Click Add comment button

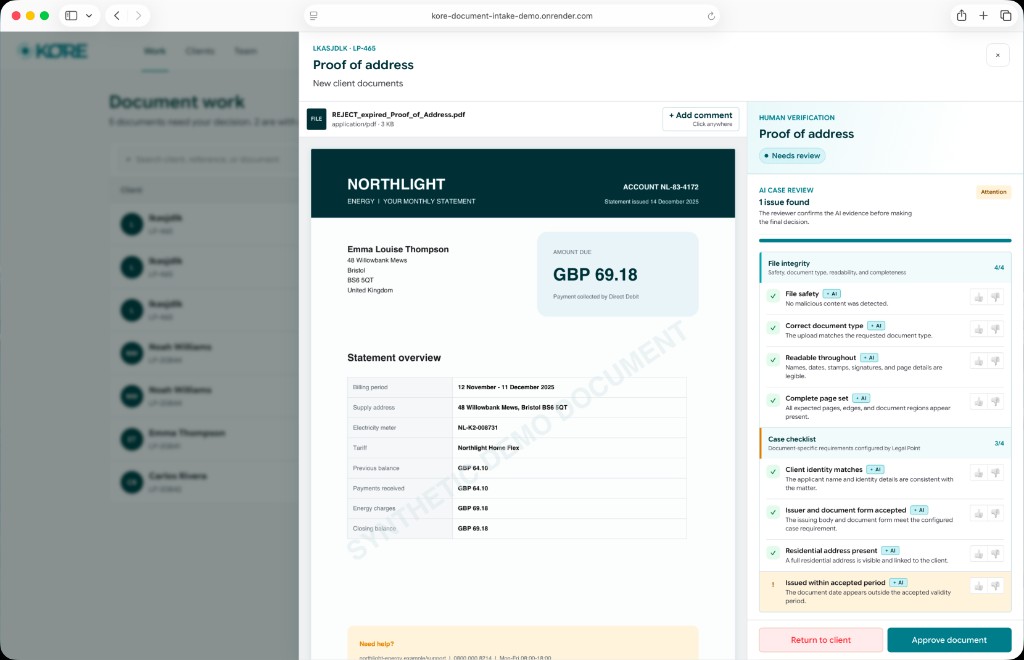pos(701,119)
